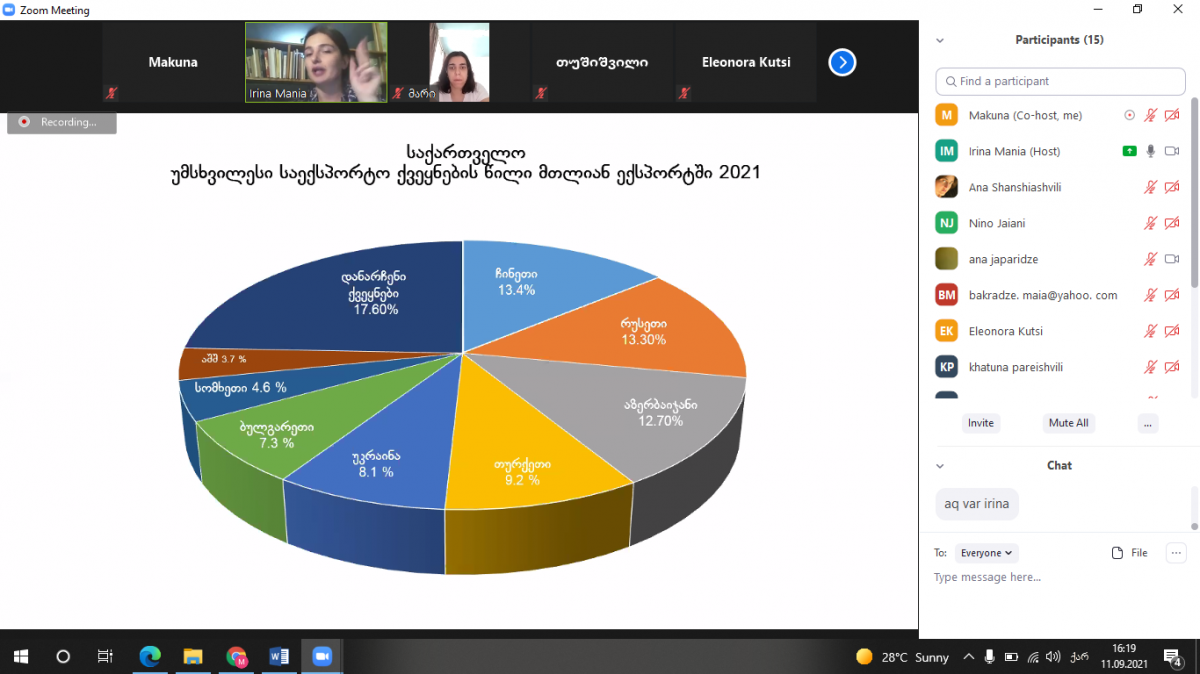1200x674 pixels.
Task: Click the Find a participant search field
Action: tap(1060, 81)
